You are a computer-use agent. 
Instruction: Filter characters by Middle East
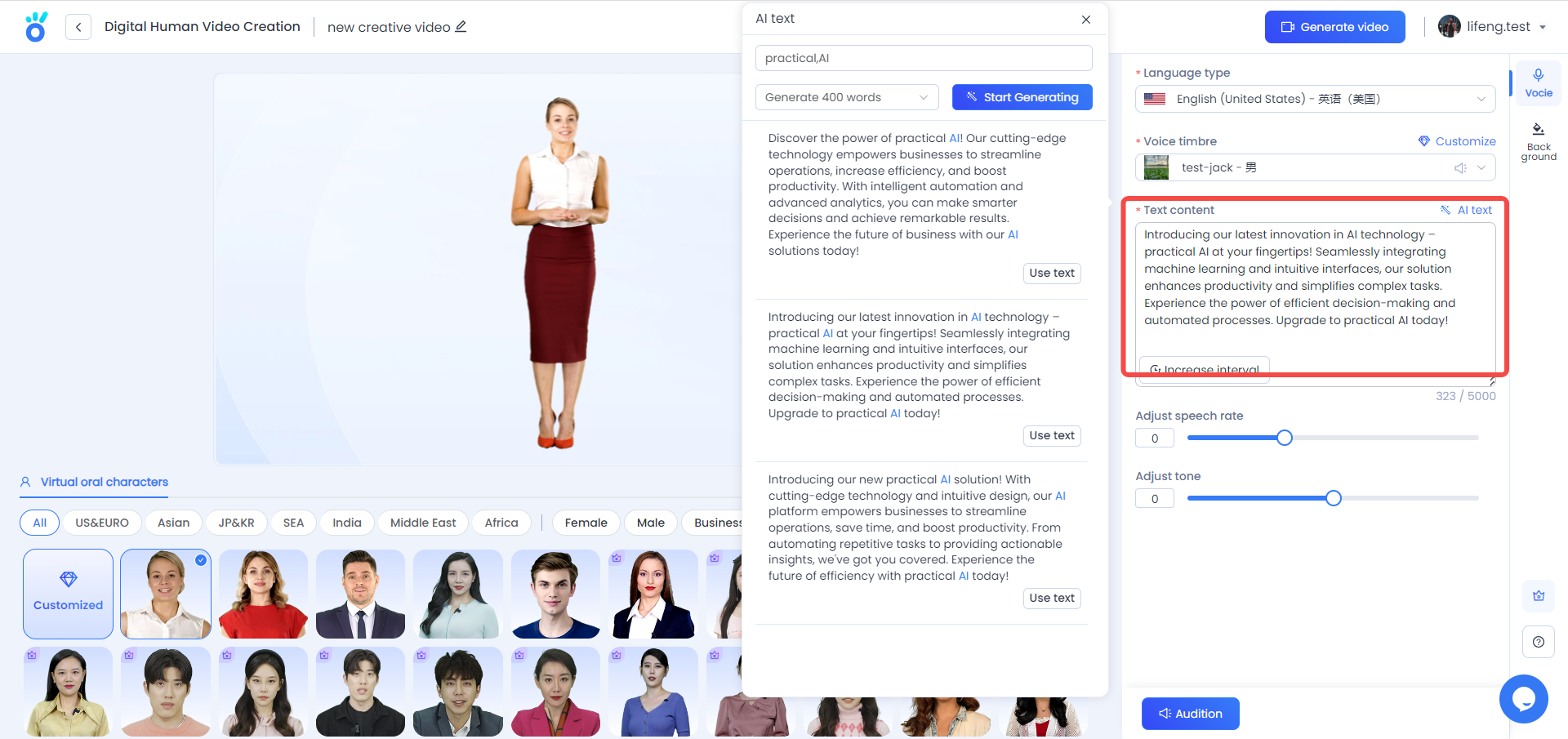(423, 523)
